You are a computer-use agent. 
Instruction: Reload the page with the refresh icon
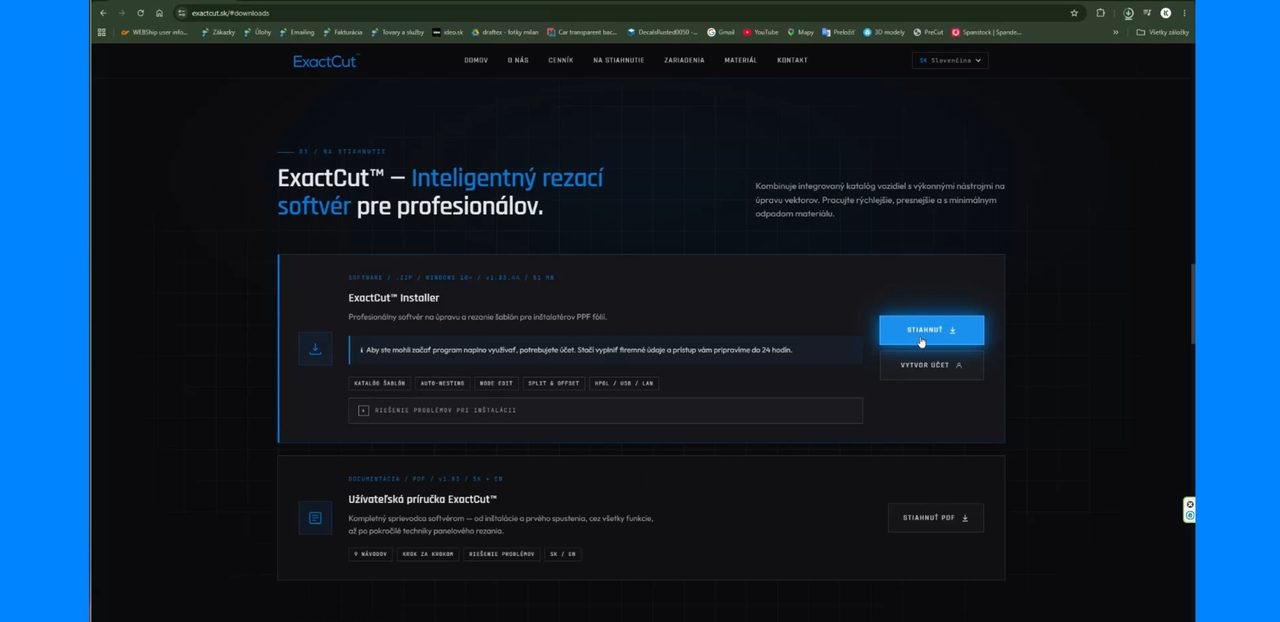click(140, 13)
